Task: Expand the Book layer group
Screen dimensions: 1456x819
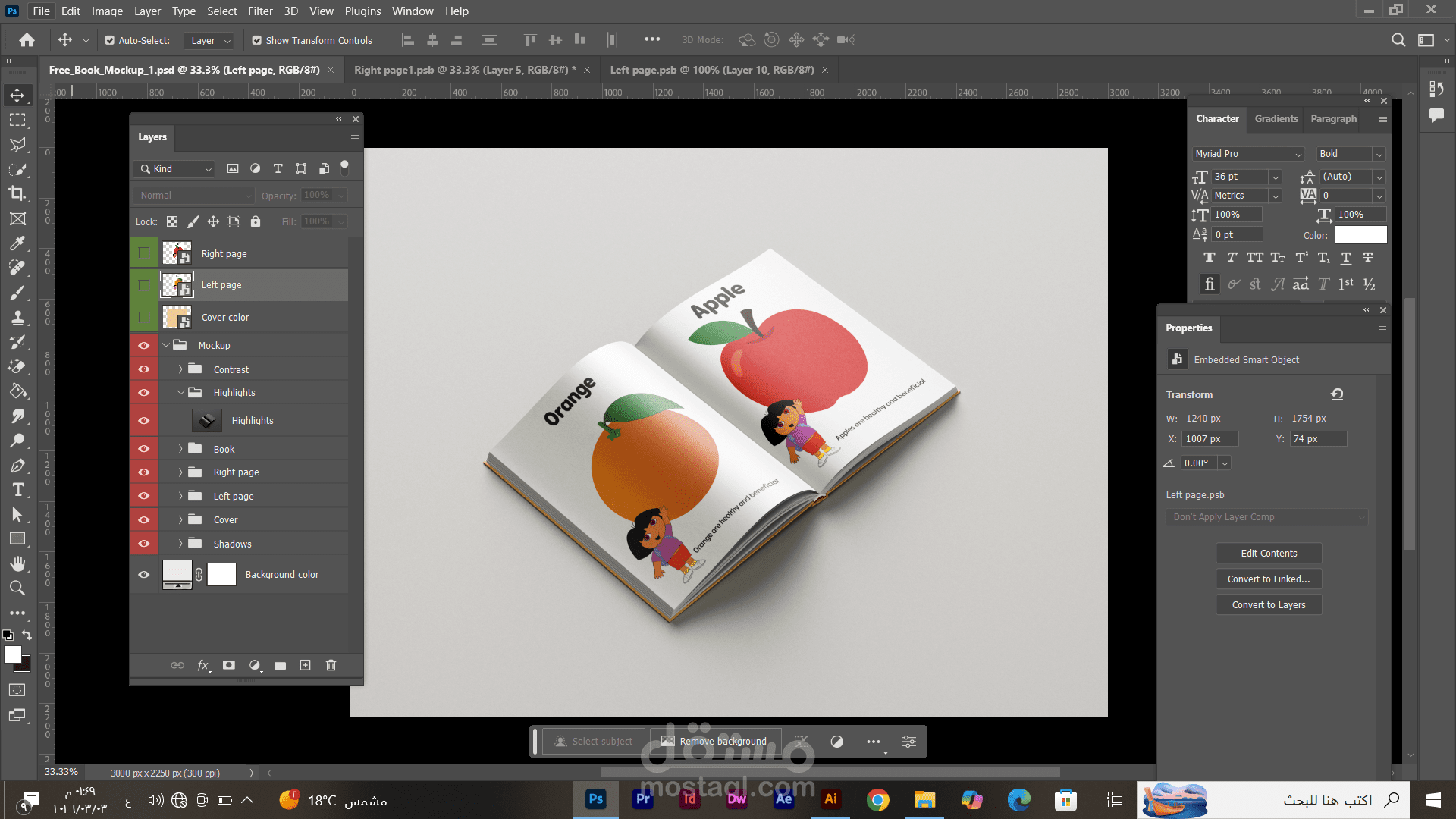Action: pyautogui.click(x=180, y=449)
